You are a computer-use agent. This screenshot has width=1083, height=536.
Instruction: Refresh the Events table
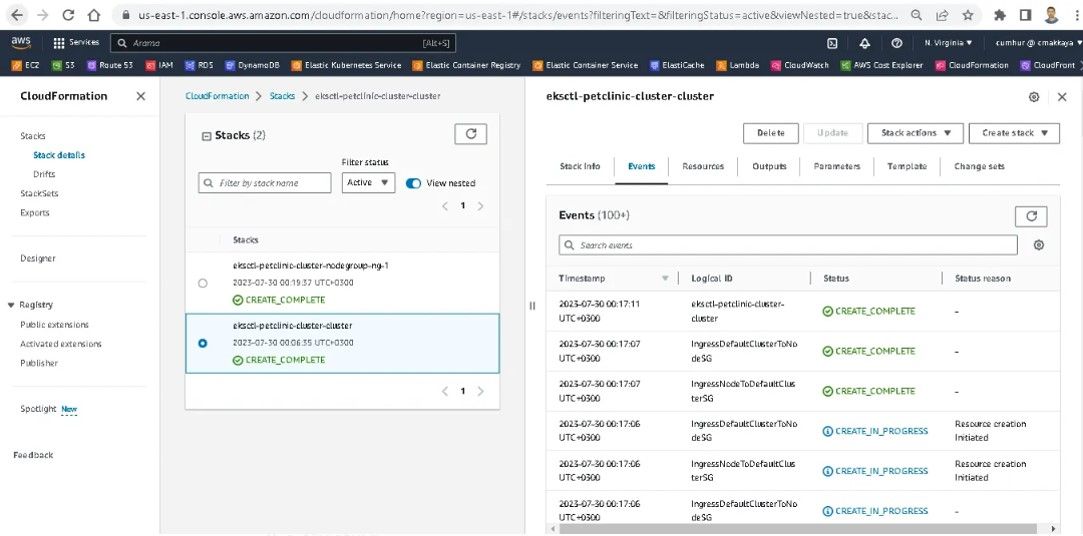(1031, 216)
